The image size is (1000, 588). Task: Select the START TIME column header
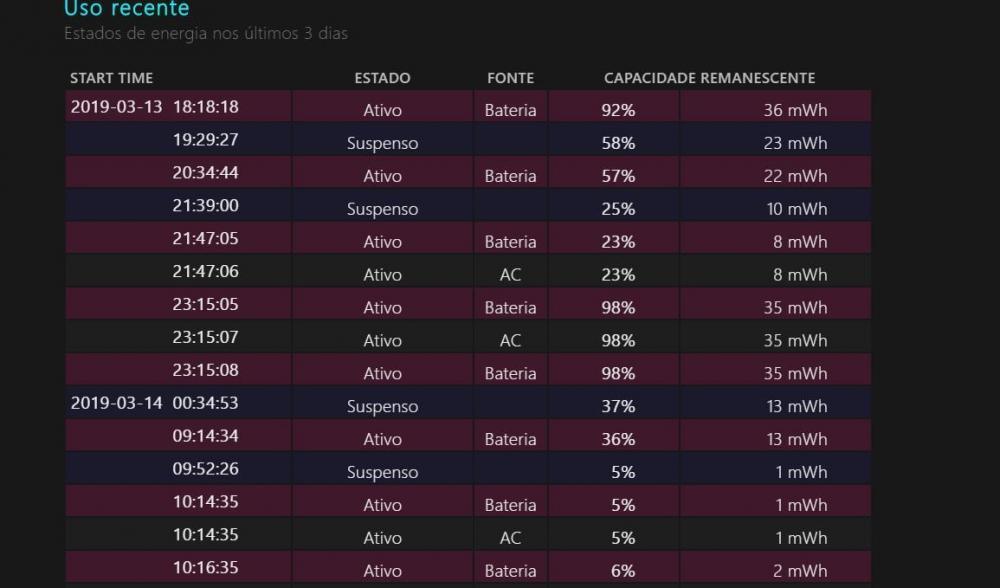(x=111, y=78)
